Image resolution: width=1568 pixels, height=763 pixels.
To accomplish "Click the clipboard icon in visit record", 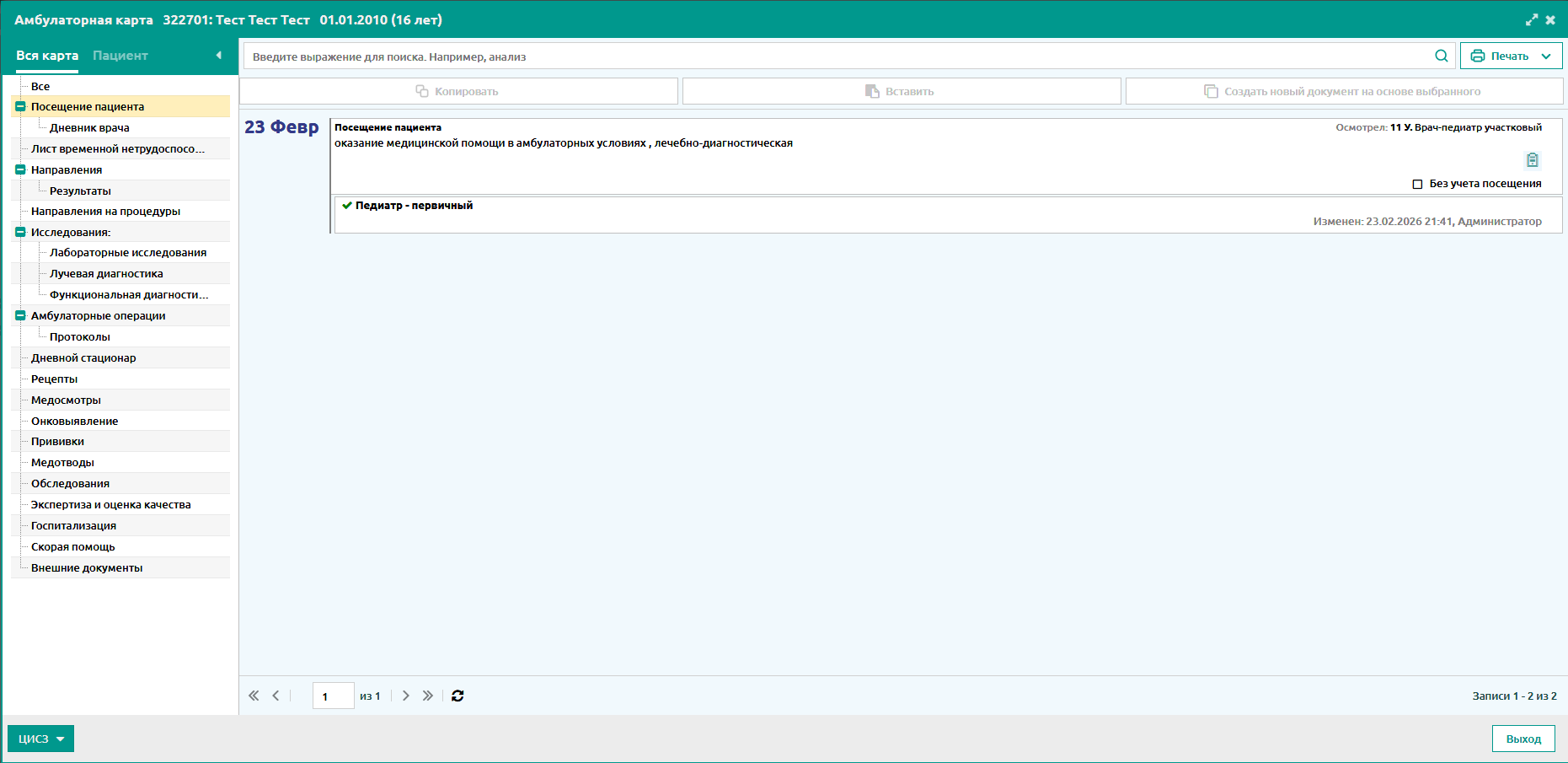I will coord(1532,159).
